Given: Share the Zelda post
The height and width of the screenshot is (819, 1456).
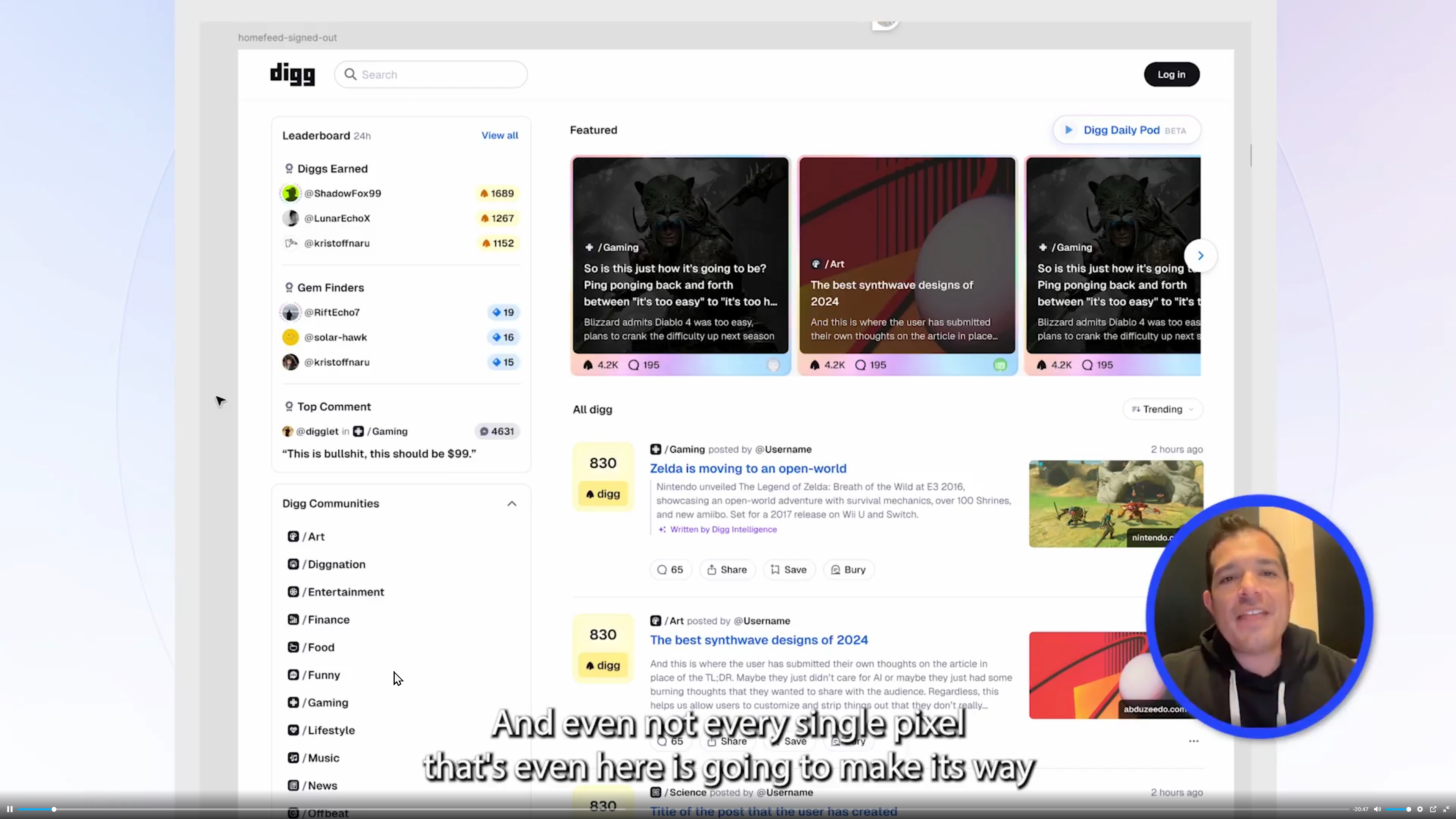Looking at the screenshot, I should [727, 570].
